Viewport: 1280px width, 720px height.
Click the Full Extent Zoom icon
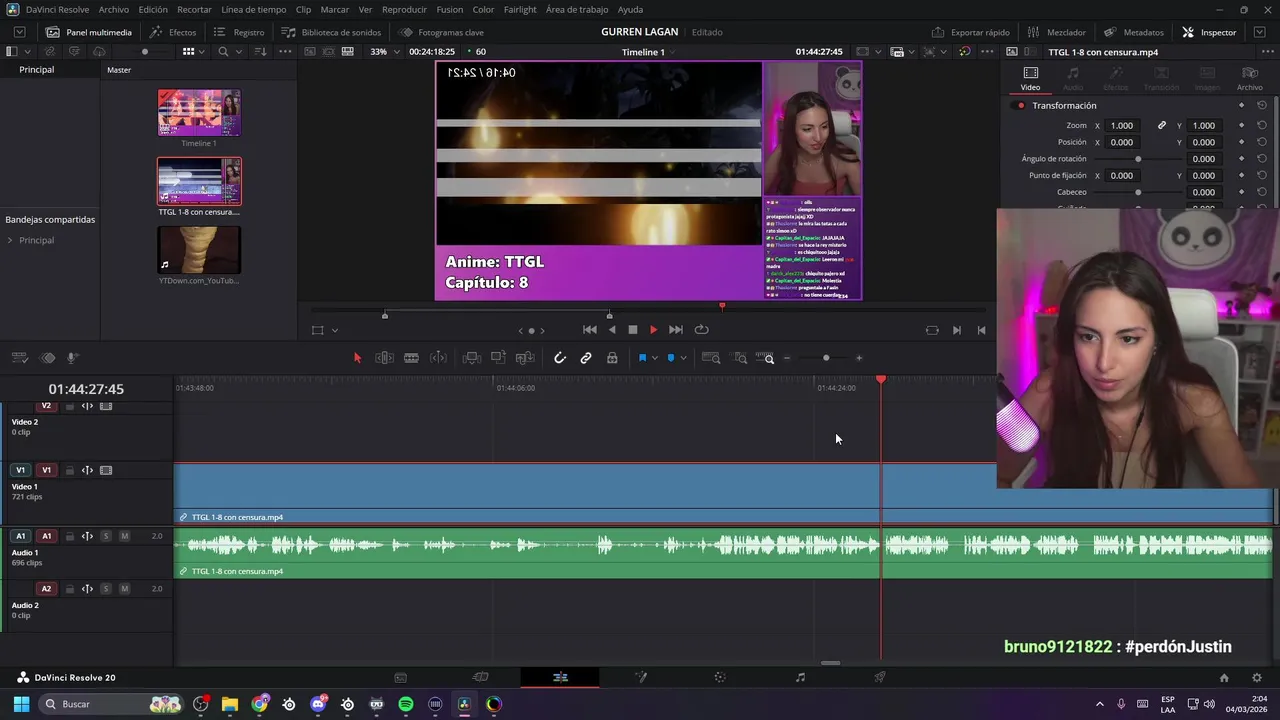click(x=711, y=358)
